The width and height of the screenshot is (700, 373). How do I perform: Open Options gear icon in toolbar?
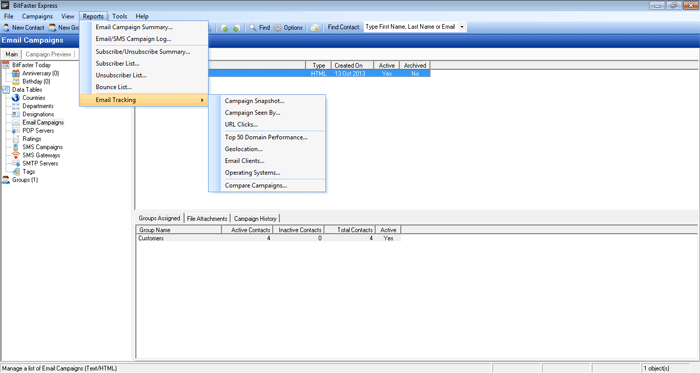click(x=278, y=28)
